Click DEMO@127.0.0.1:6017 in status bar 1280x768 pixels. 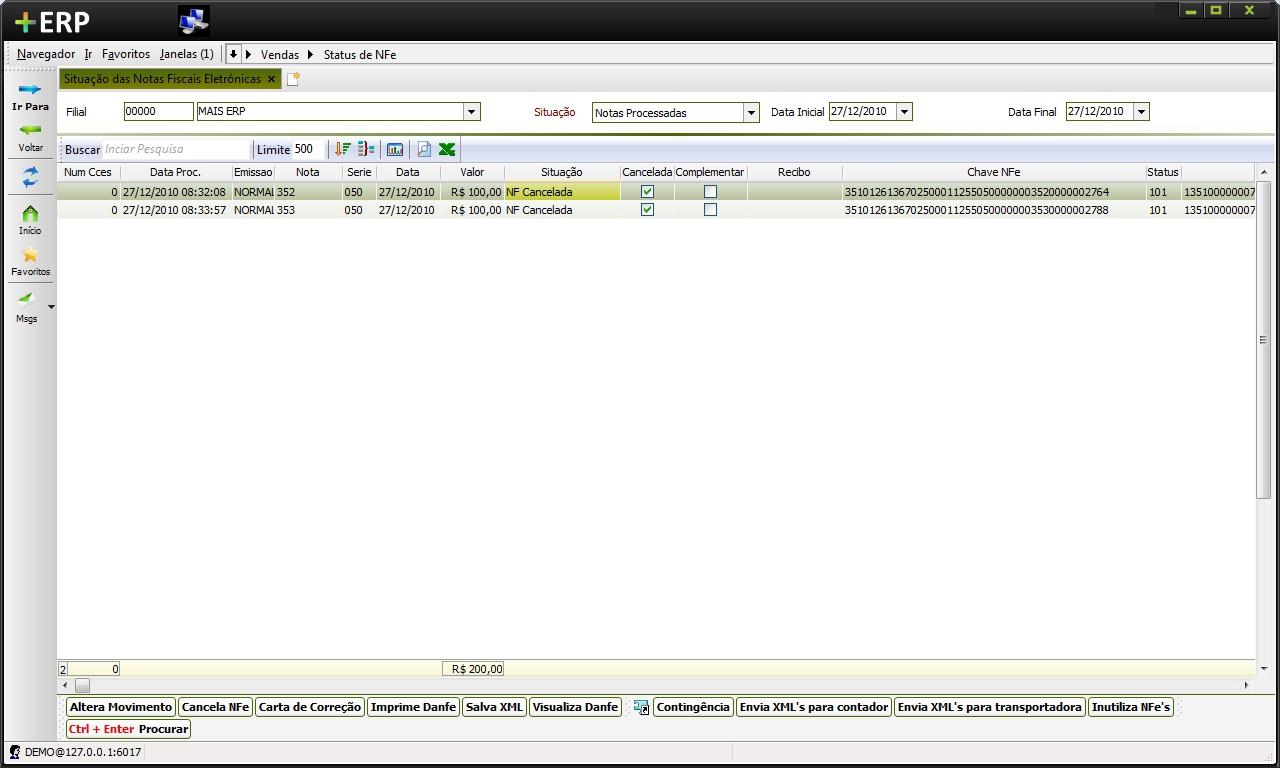(83, 752)
